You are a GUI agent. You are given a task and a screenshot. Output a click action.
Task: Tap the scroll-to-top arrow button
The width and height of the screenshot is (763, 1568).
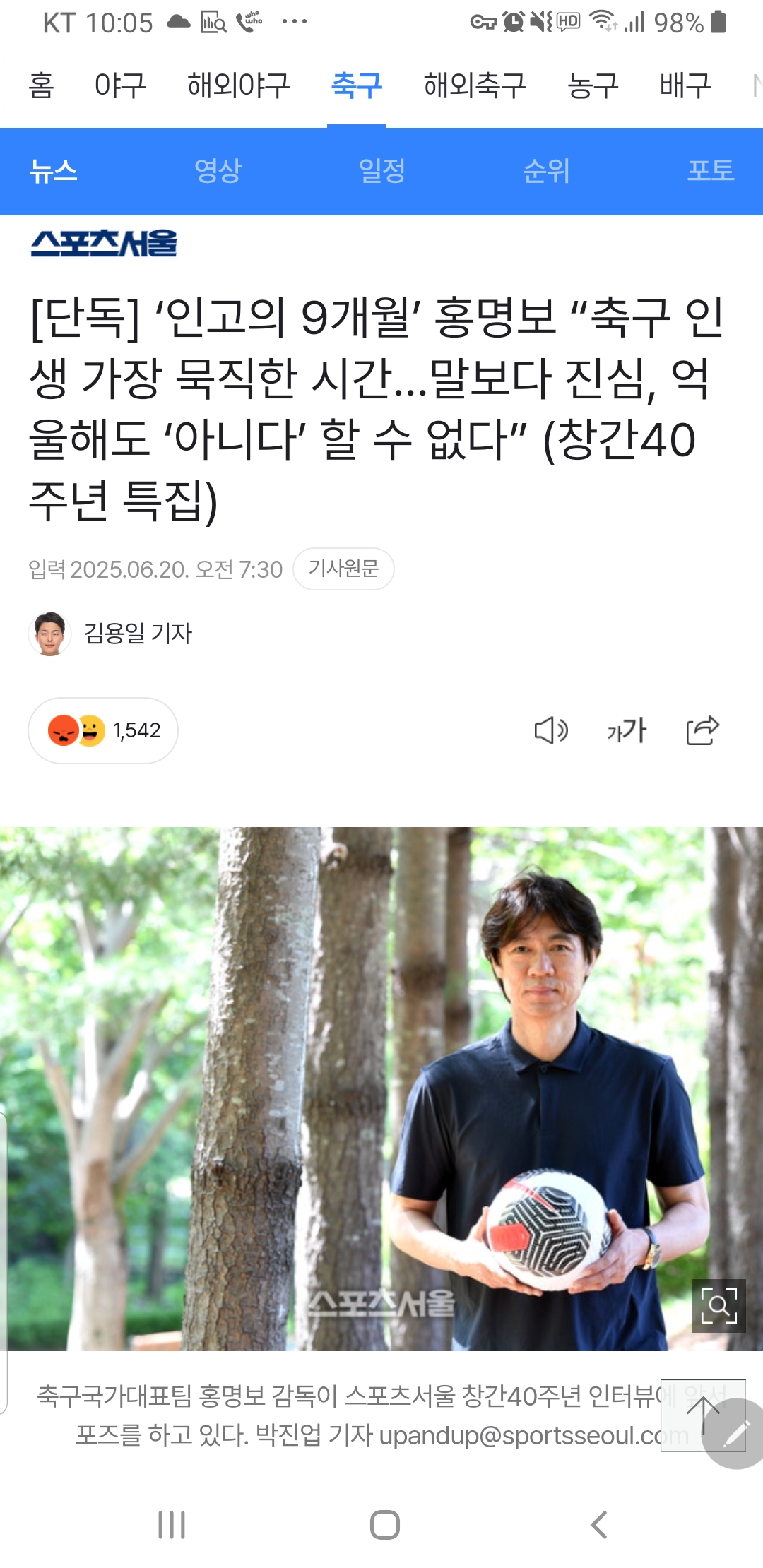pyautogui.click(x=703, y=1415)
